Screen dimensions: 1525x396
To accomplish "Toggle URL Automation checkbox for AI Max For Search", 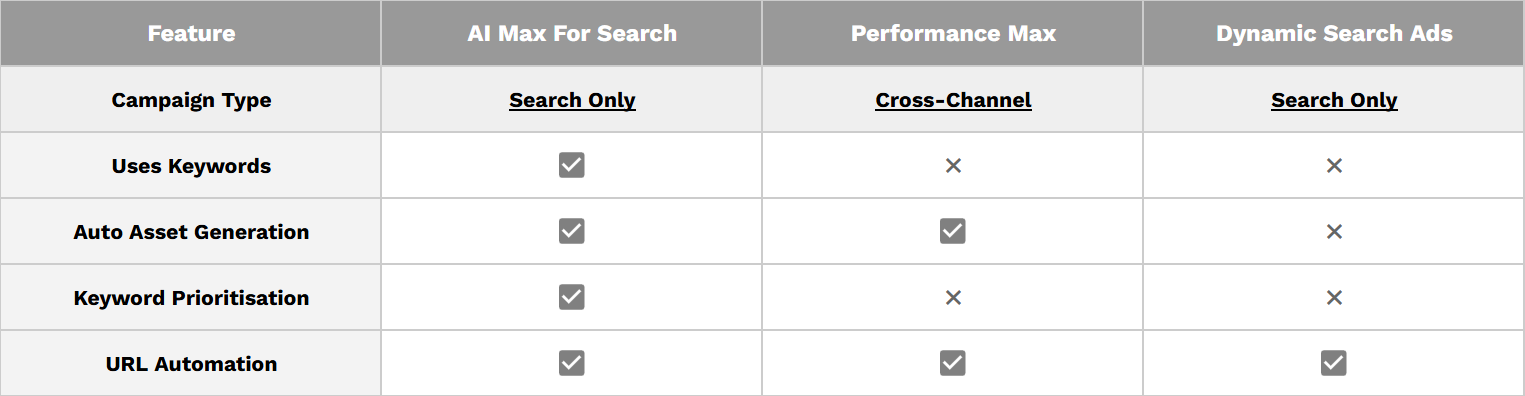I will click(572, 363).
